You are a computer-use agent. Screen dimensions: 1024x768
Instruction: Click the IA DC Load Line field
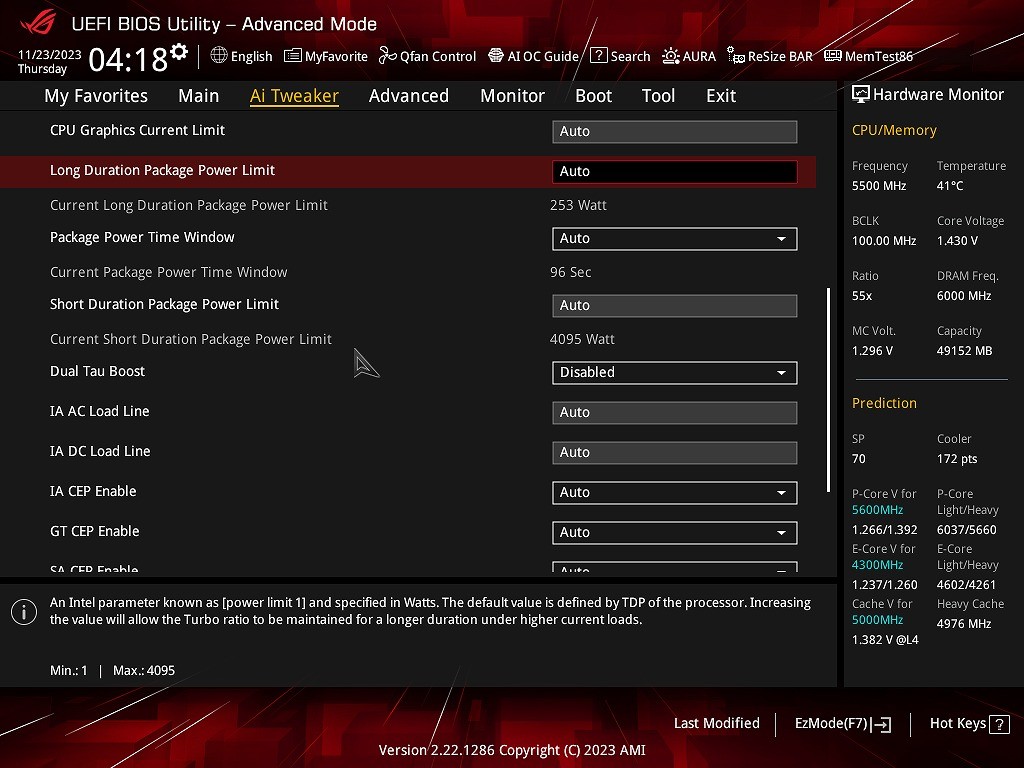tap(675, 453)
